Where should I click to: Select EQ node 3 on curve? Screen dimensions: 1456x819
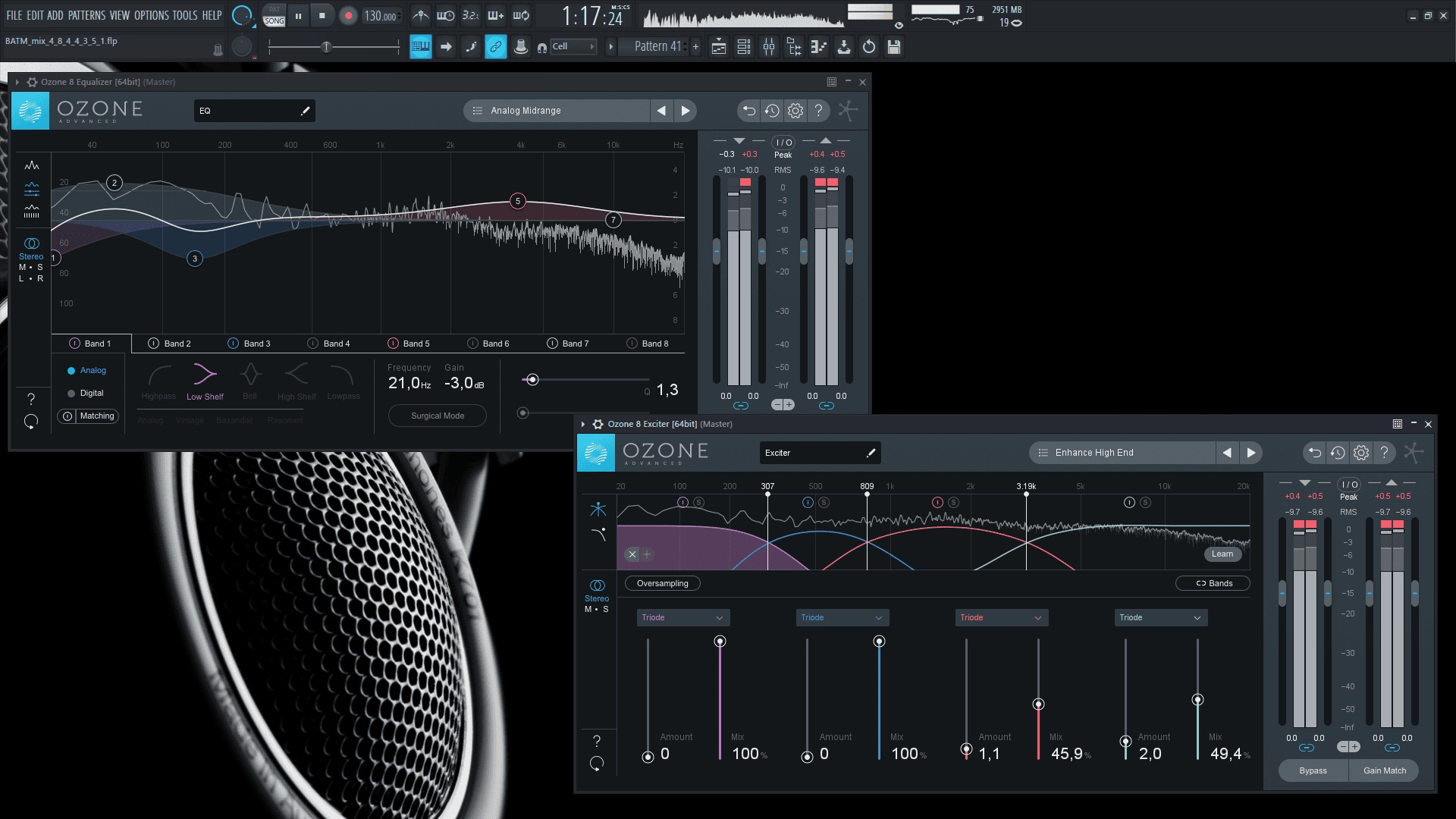(x=195, y=259)
